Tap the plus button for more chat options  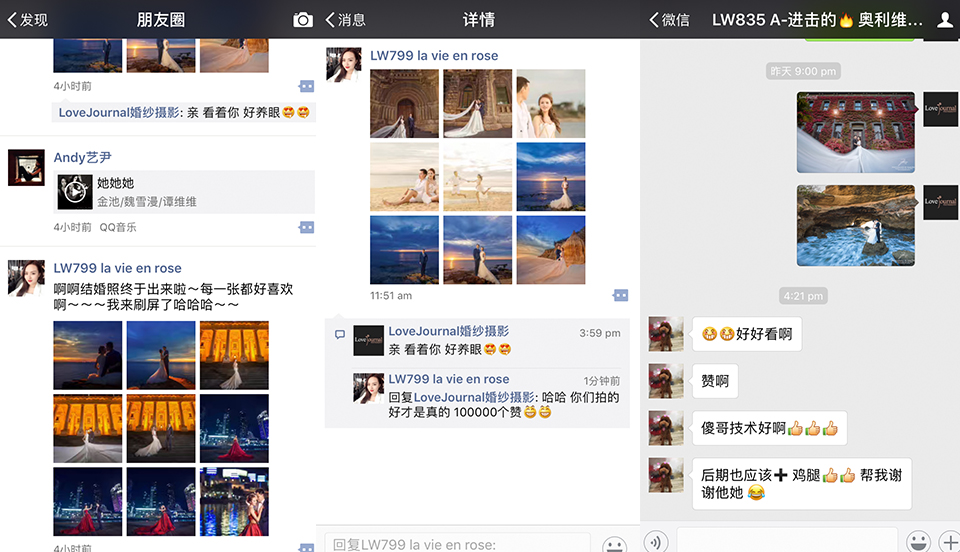point(949,542)
